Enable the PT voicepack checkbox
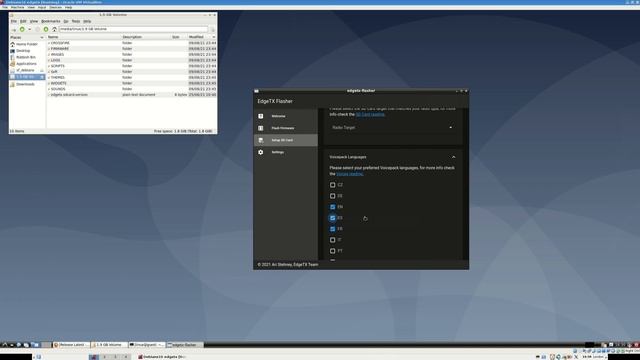The height and width of the screenshot is (360, 640). pos(333,251)
